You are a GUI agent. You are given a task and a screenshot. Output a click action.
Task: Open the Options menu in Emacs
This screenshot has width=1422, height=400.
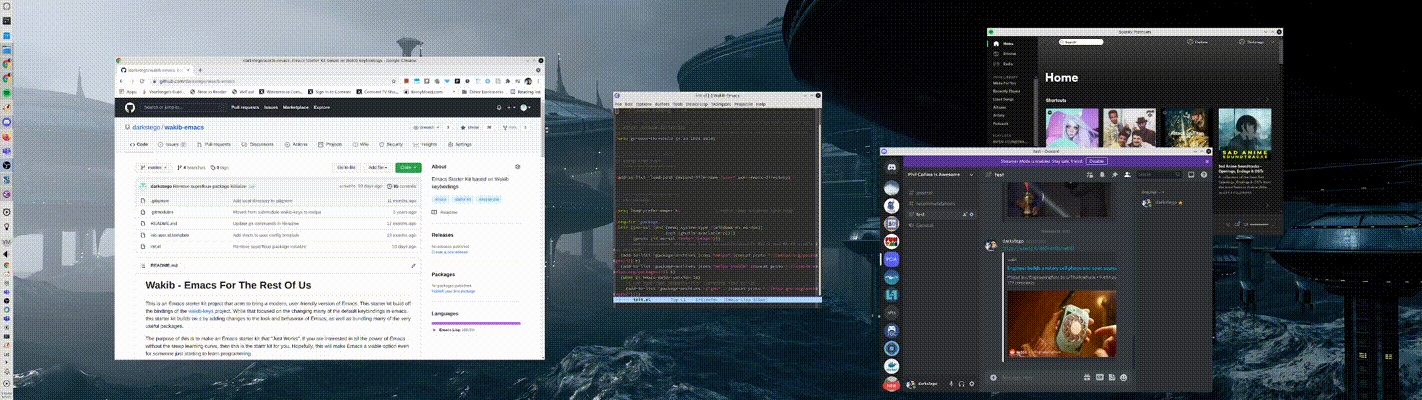click(x=644, y=104)
